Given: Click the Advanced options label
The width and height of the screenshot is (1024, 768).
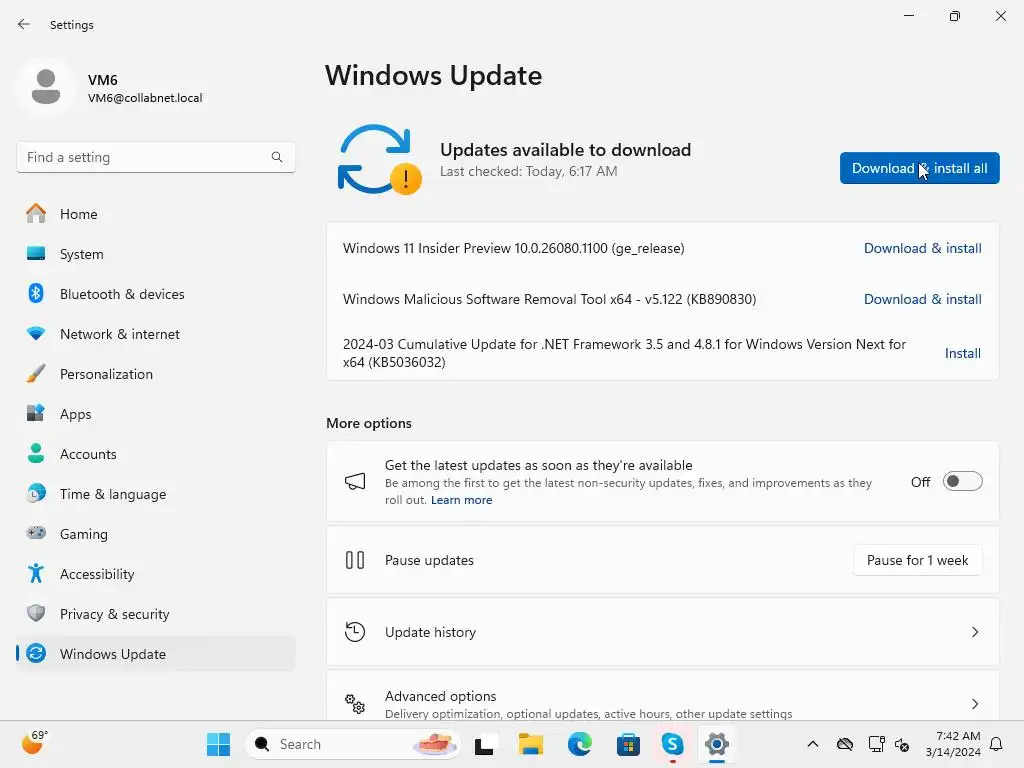Looking at the screenshot, I should [x=440, y=696].
